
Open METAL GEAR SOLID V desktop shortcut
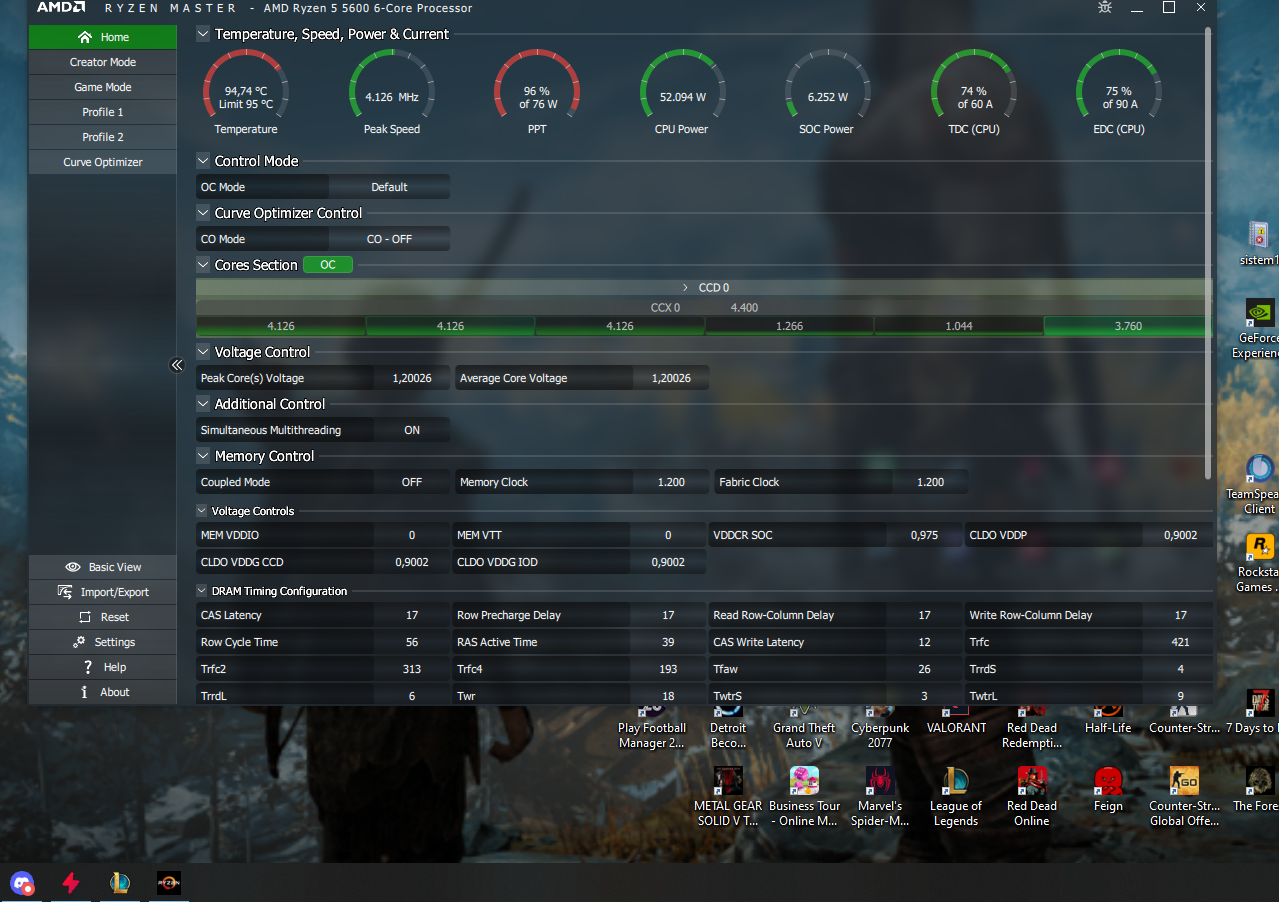click(728, 796)
